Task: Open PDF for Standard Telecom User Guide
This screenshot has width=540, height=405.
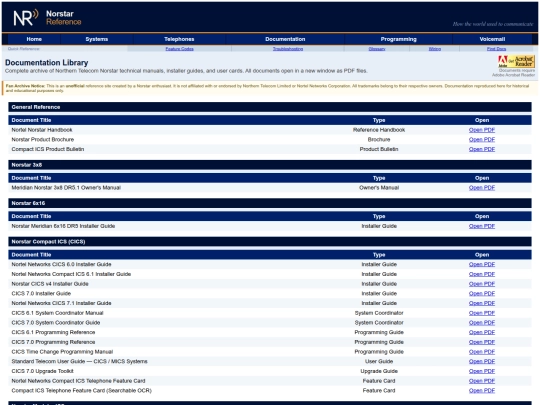Action: 482,361
